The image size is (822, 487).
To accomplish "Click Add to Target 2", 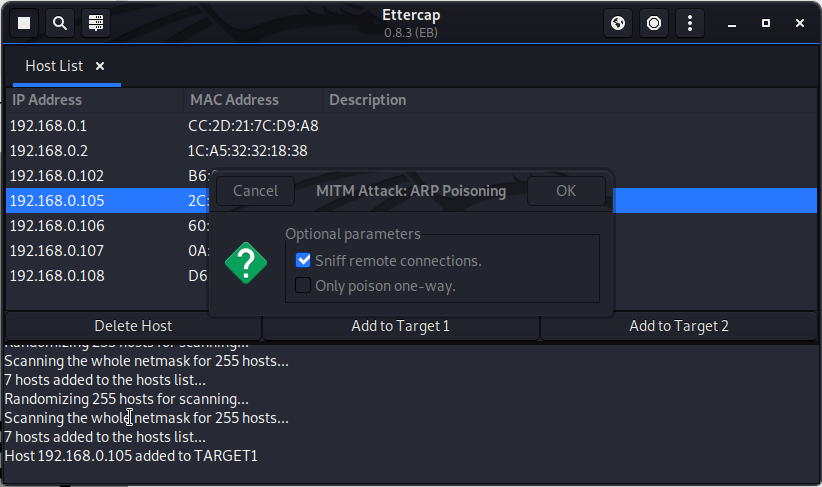I will click(x=679, y=326).
